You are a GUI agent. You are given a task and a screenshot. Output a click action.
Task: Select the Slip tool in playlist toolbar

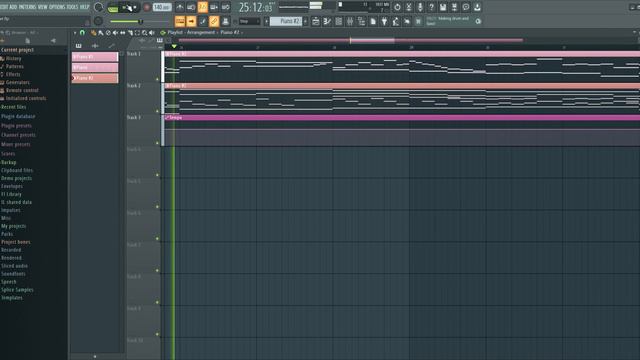coord(123,33)
